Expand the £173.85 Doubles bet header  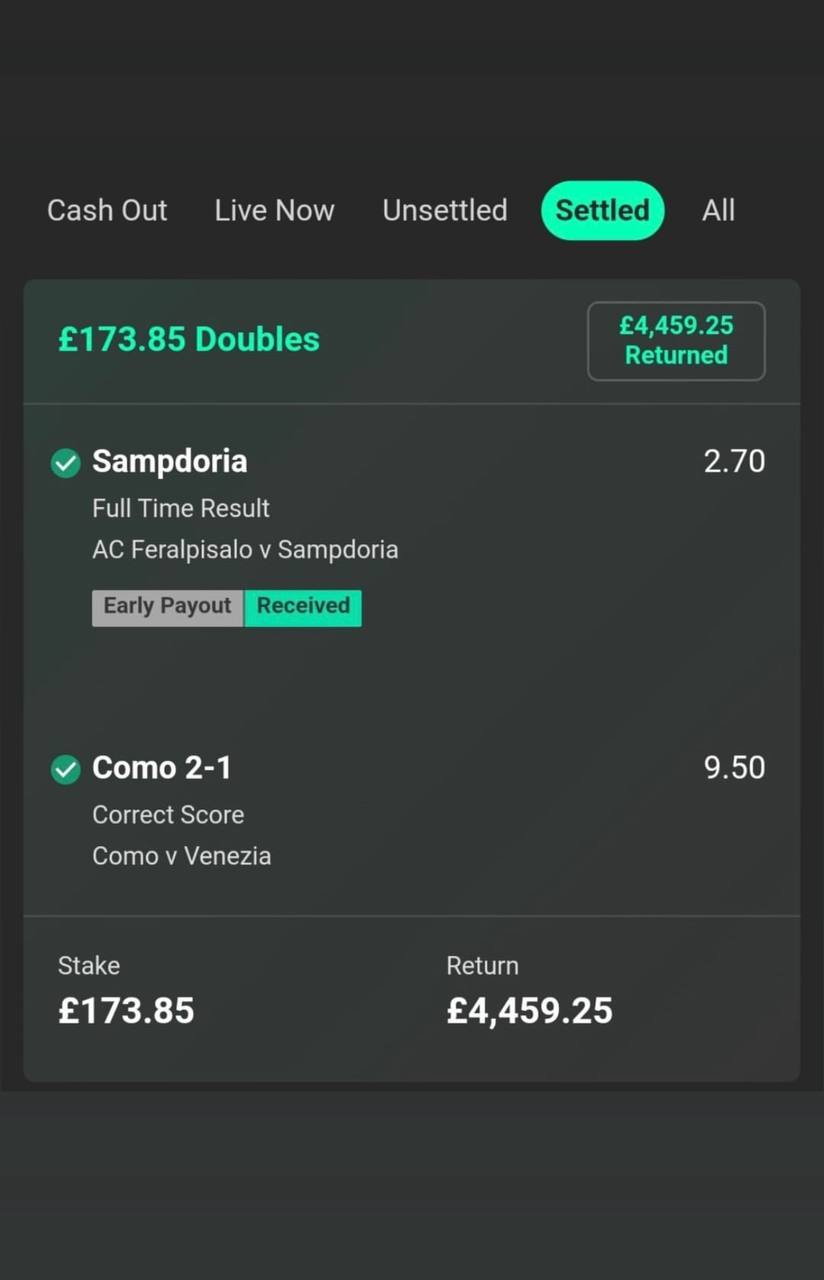coord(189,340)
